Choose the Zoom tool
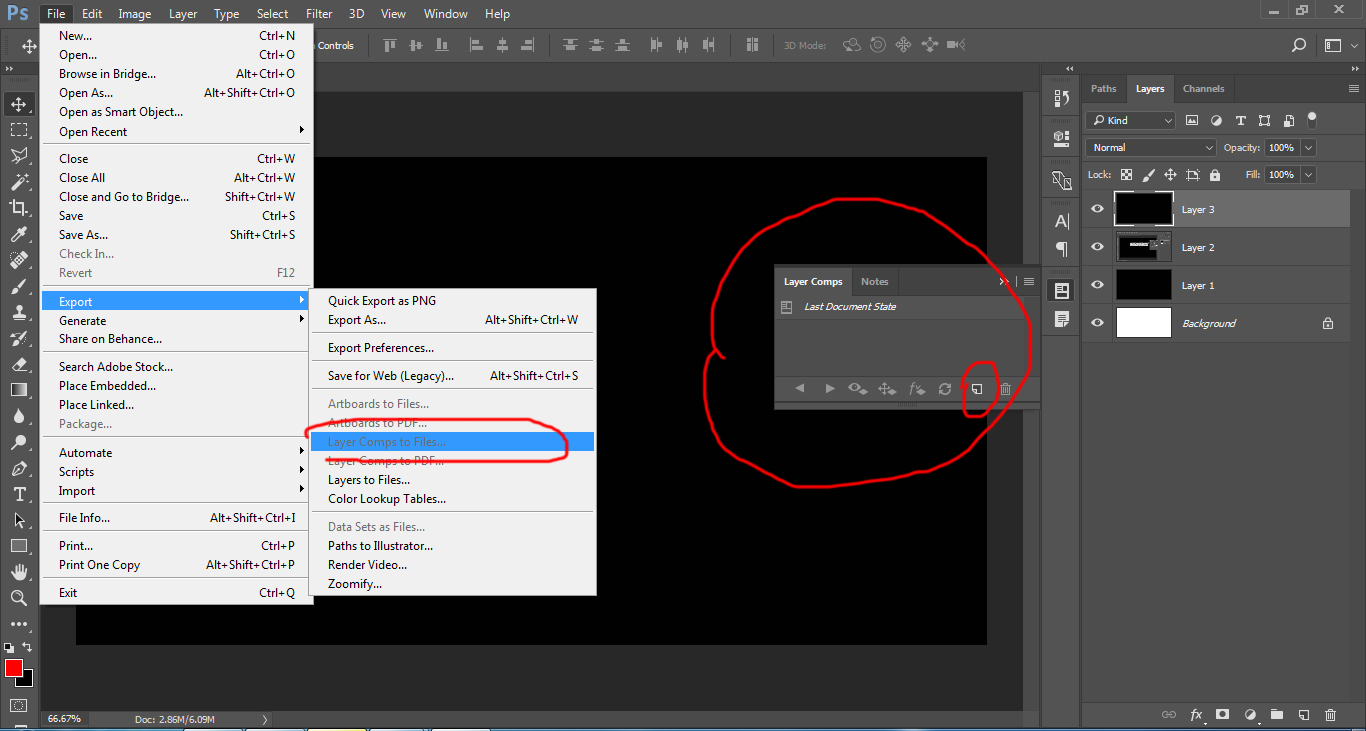Screen dimensions: 1366x731 (x=19, y=598)
